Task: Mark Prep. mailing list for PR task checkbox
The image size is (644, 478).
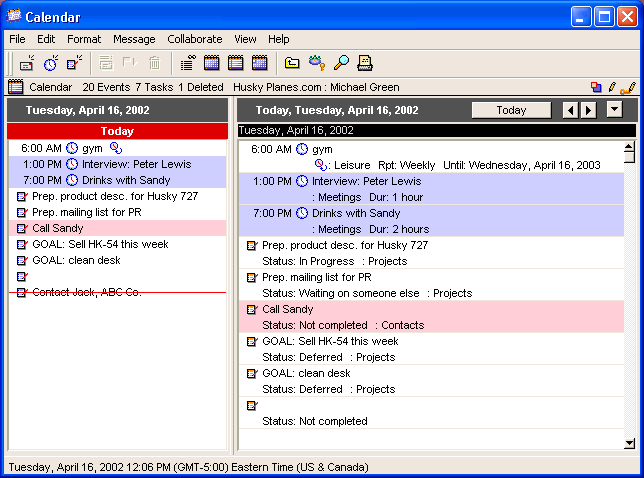Action: pyautogui.click(x=22, y=212)
